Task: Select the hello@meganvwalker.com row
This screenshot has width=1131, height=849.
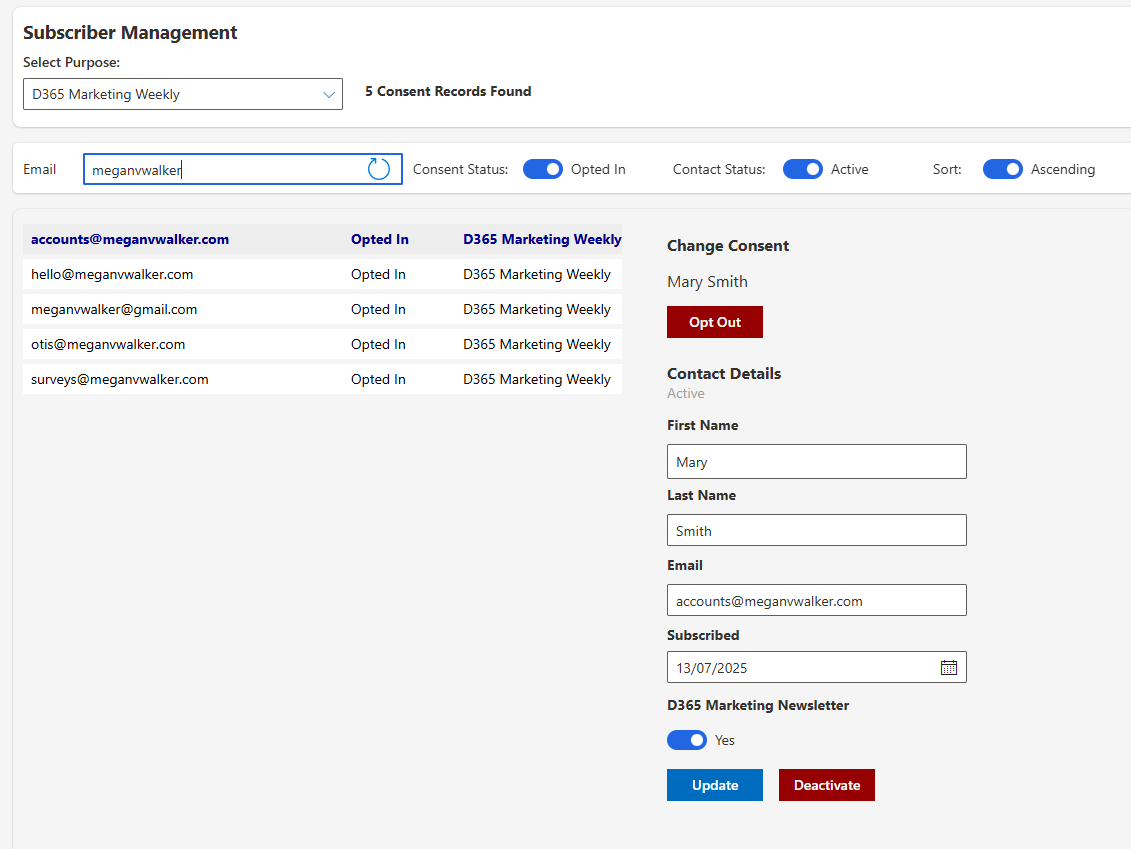Action: [x=112, y=274]
